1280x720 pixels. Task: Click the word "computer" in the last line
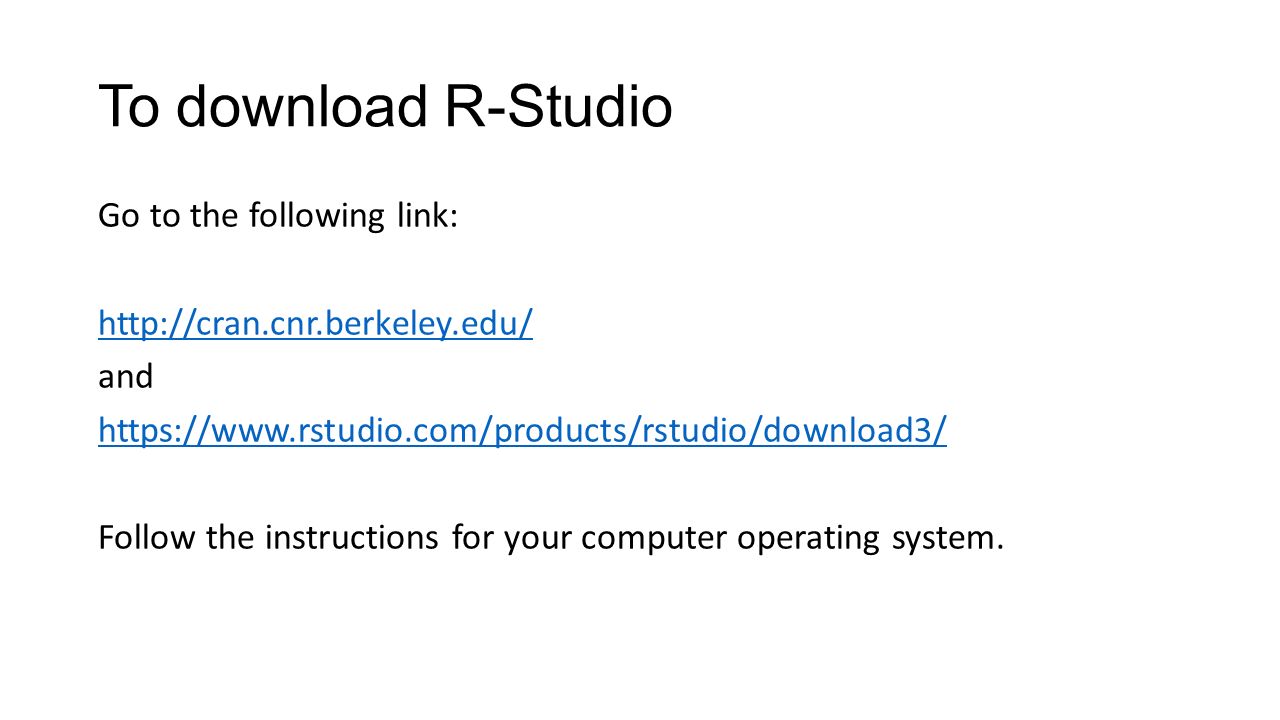pos(655,540)
